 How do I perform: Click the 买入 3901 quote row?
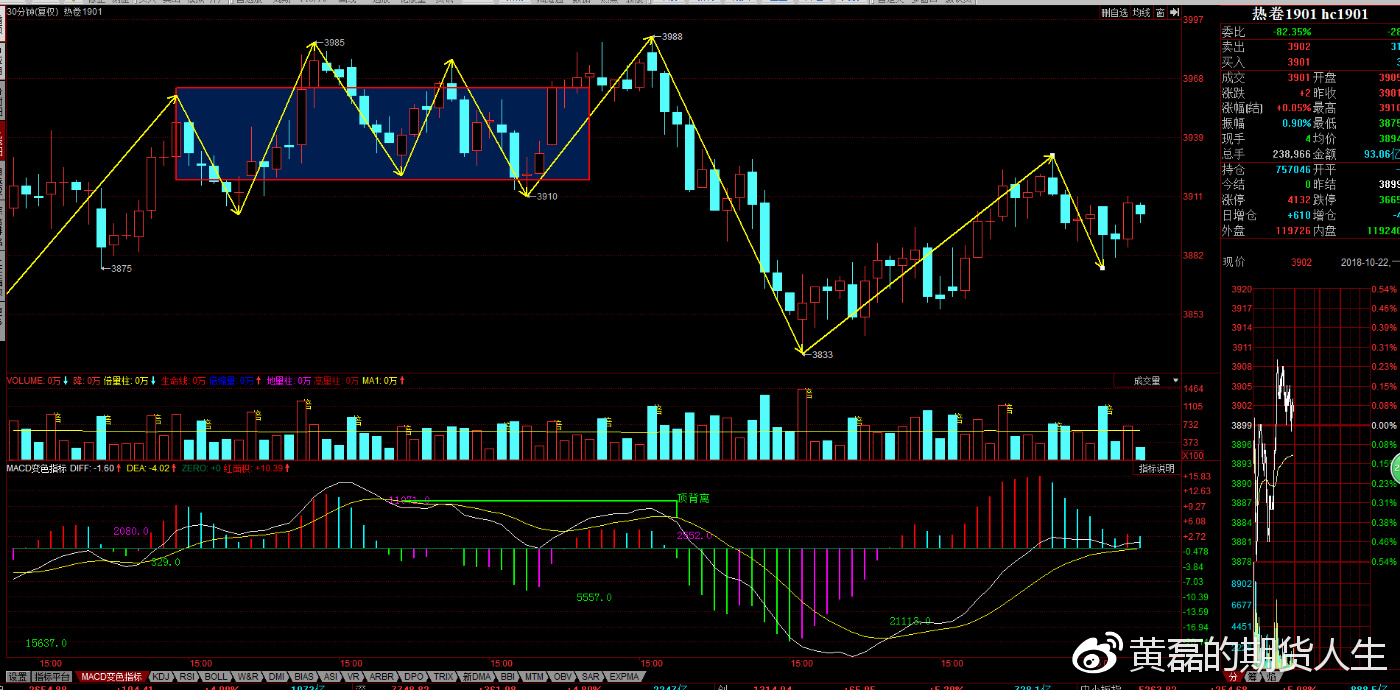pyautogui.click(x=1310, y=62)
